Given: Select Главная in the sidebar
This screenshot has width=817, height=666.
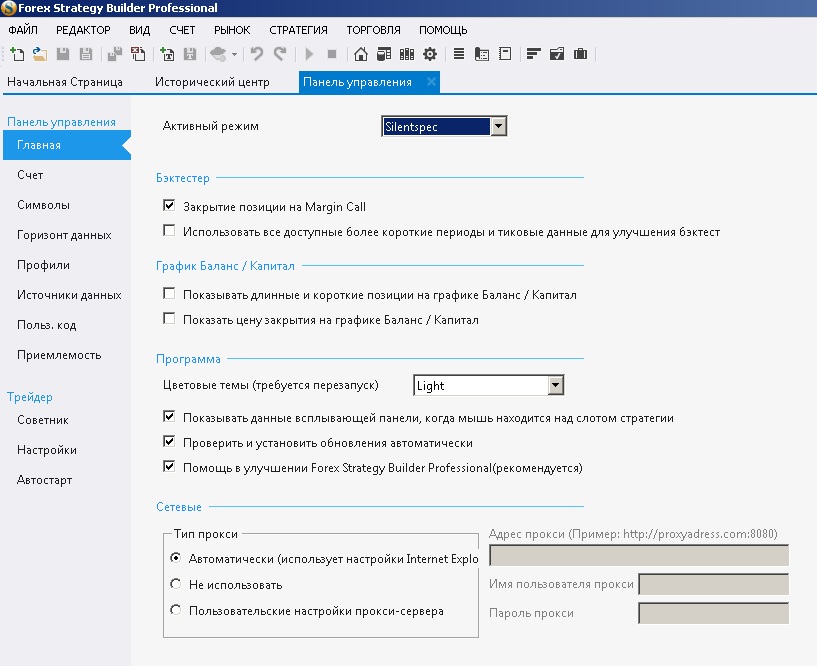Looking at the screenshot, I should [x=67, y=145].
